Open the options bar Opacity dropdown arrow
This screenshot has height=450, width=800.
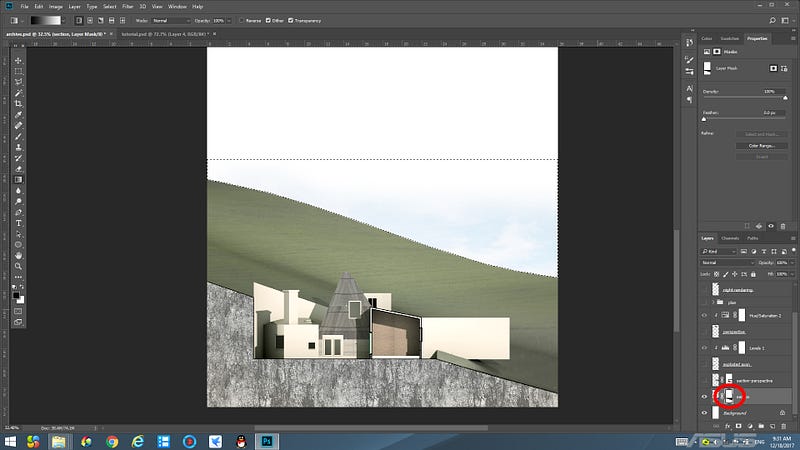pyautogui.click(x=229, y=20)
